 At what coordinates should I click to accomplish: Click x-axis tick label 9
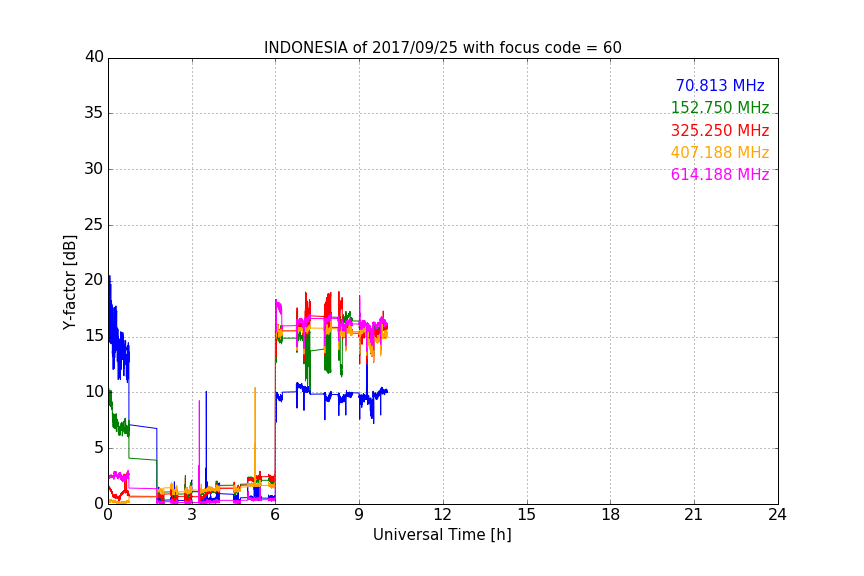coord(359,515)
